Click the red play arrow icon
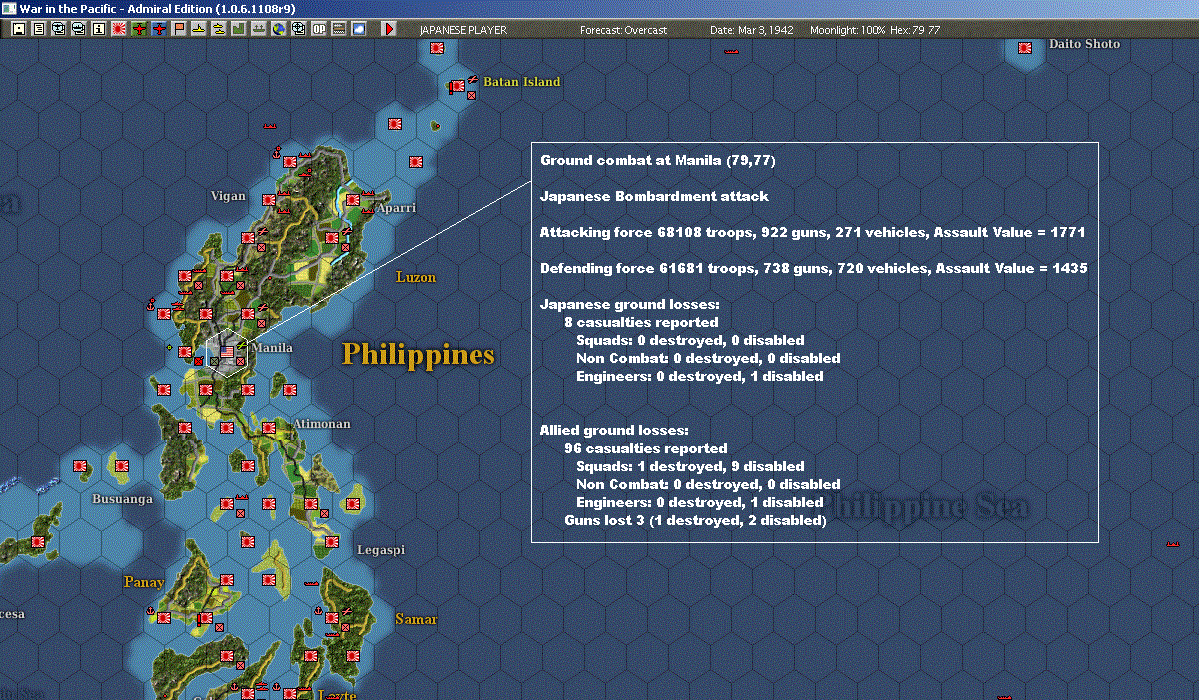The height and width of the screenshot is (700, 1199). coord(388,29)
